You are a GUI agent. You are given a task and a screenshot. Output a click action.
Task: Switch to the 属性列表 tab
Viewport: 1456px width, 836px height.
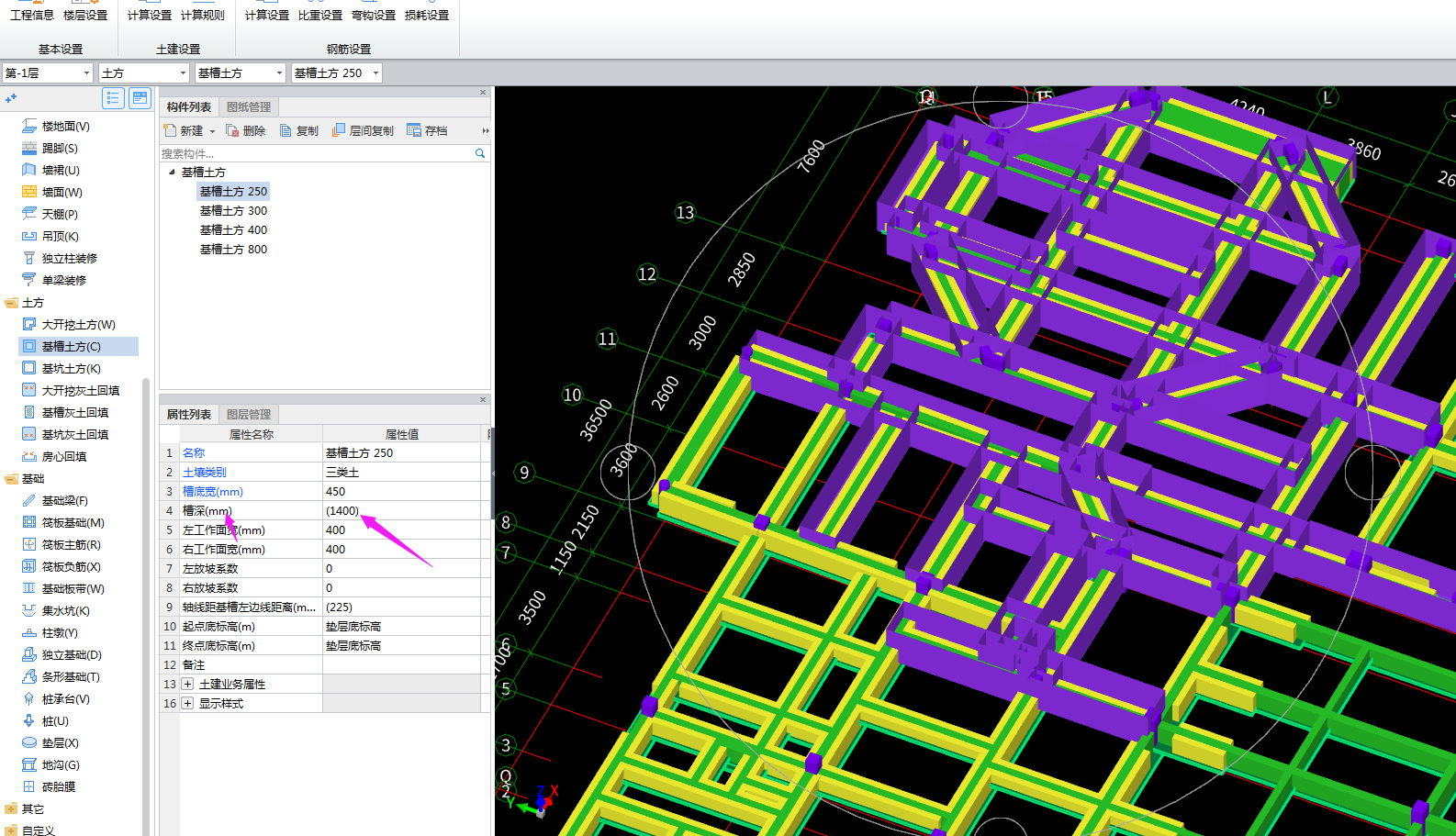(x=189, y=415)
